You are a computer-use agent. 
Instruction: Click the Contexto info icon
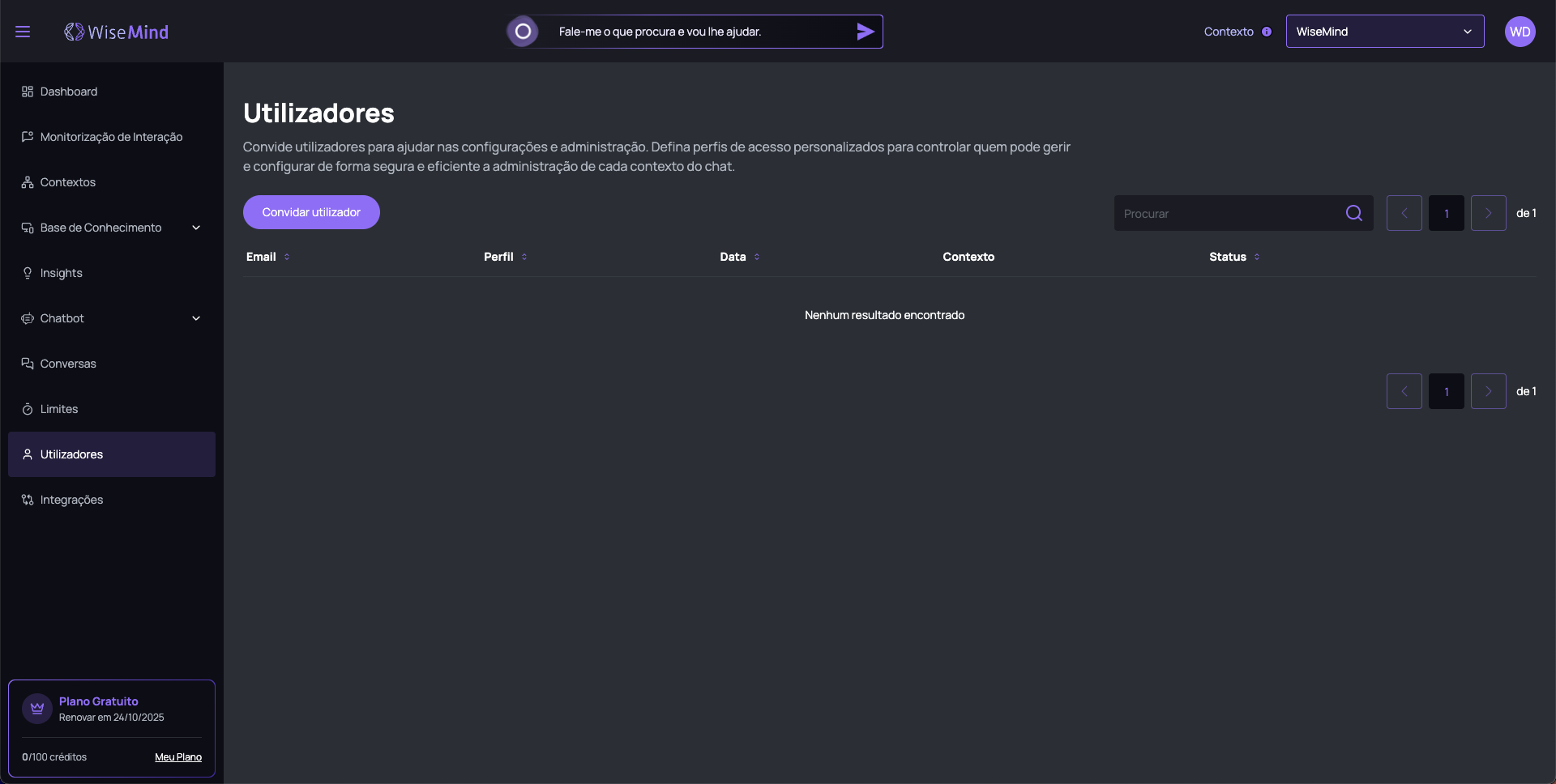click(1267, 32)
